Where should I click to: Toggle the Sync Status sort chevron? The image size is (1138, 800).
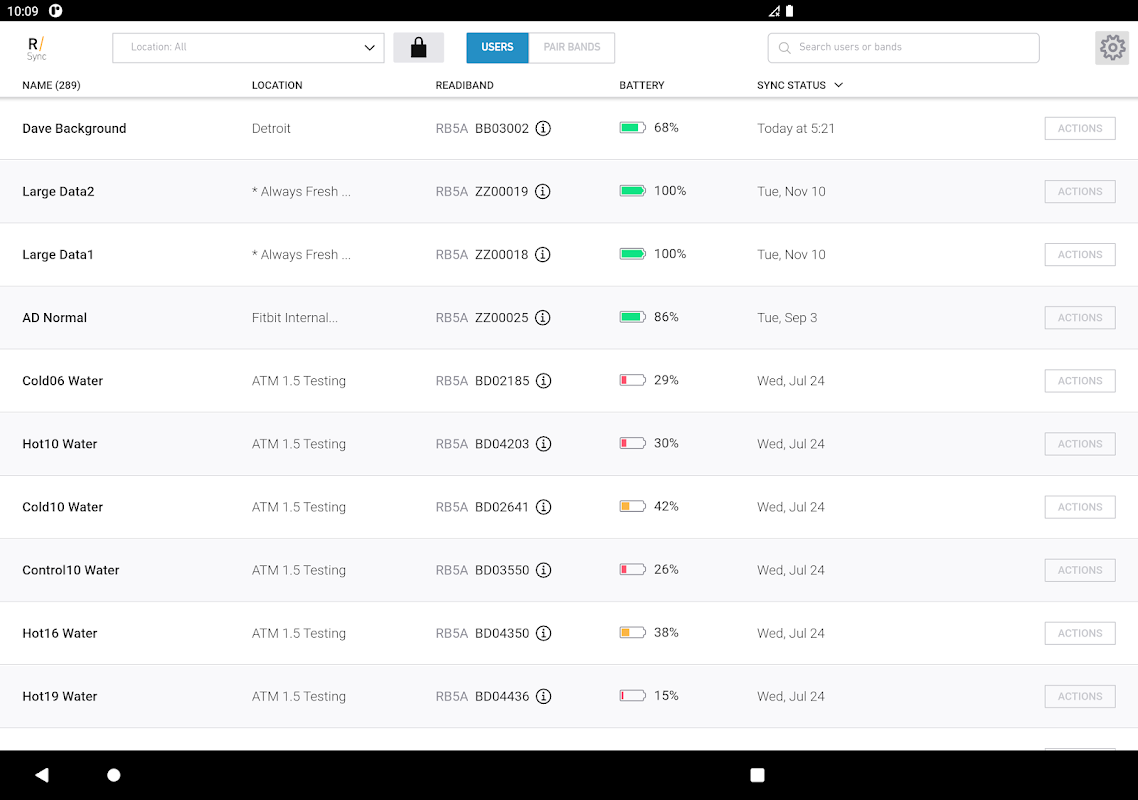(838, 85)
